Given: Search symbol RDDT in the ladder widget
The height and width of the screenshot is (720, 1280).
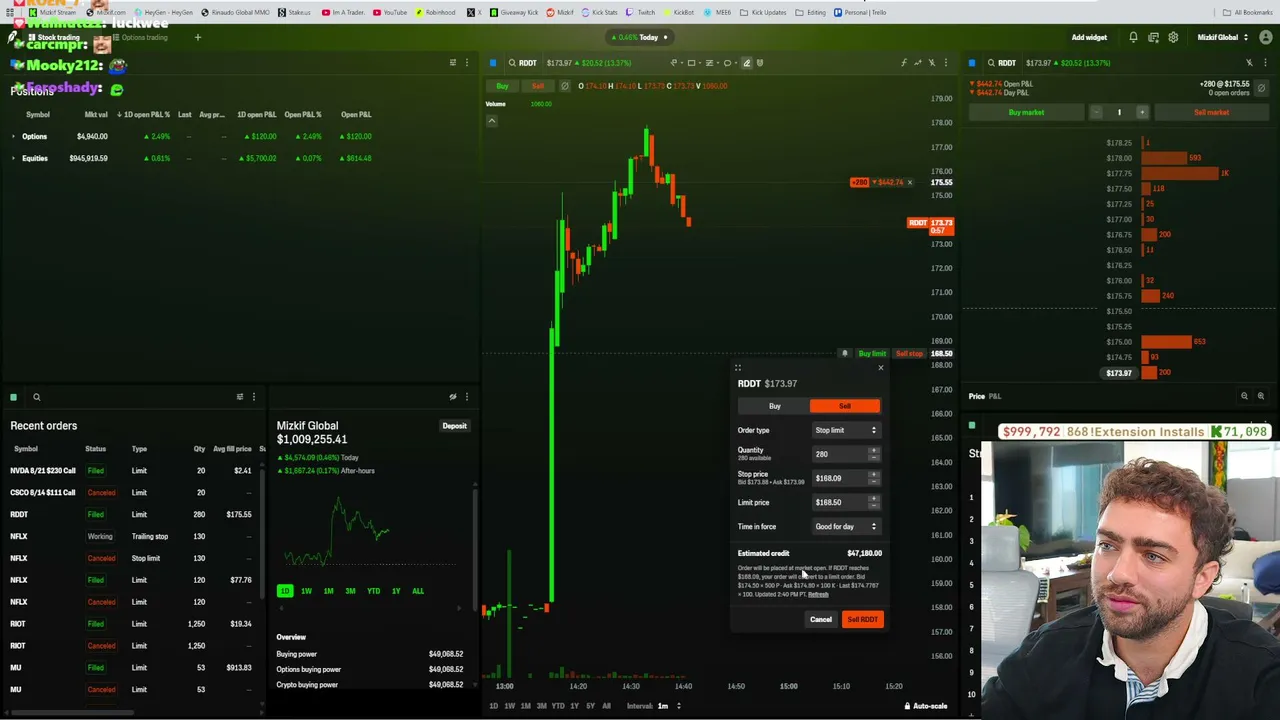Looking at the screenshot, I should point(1001,63).
